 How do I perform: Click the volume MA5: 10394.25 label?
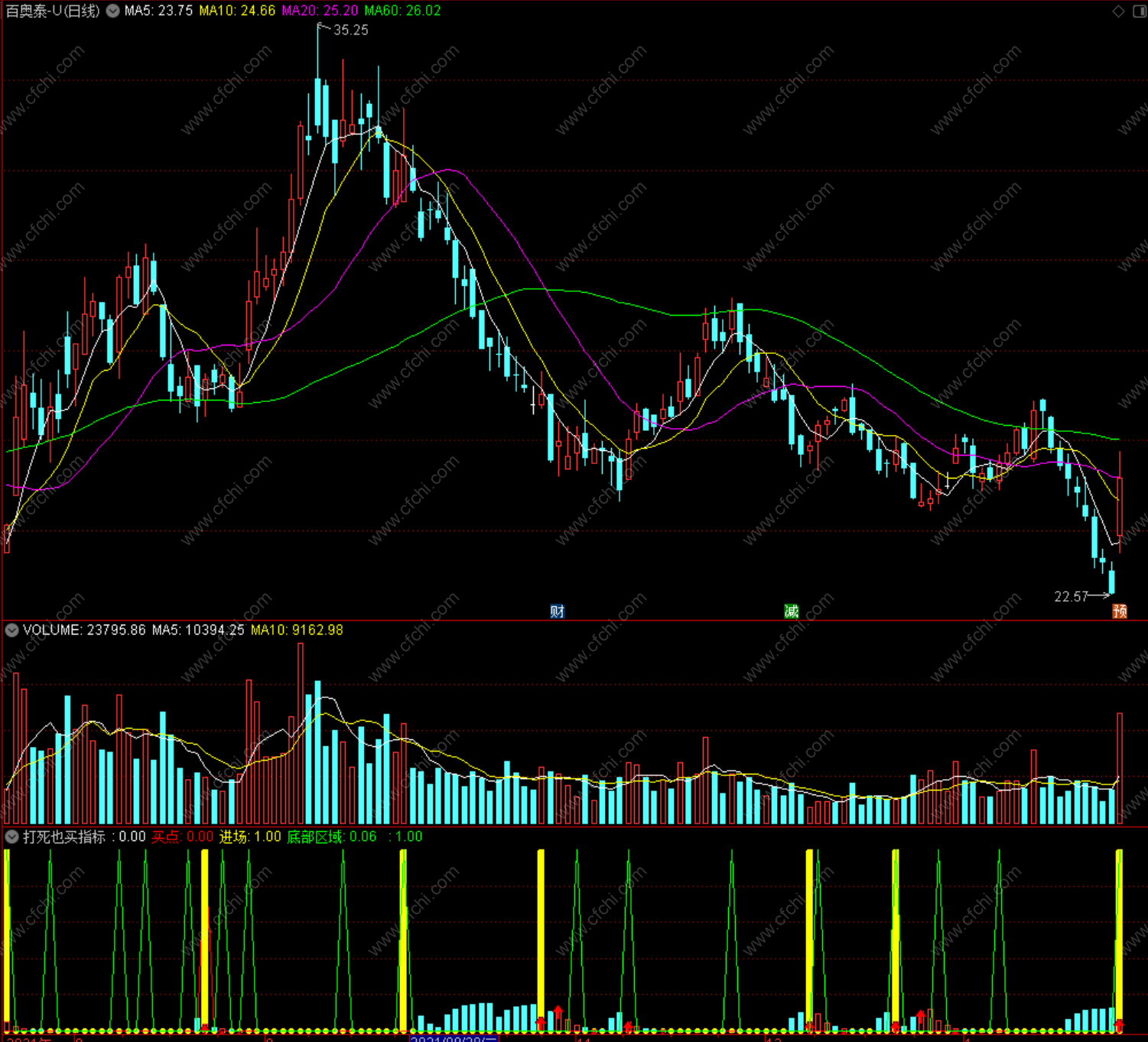coord(198,630)
